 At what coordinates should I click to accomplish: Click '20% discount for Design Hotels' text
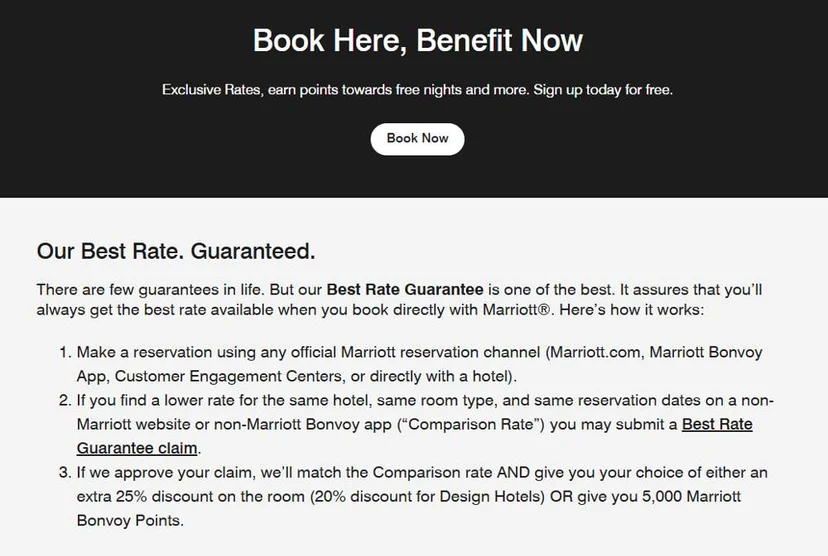[427, 496]
